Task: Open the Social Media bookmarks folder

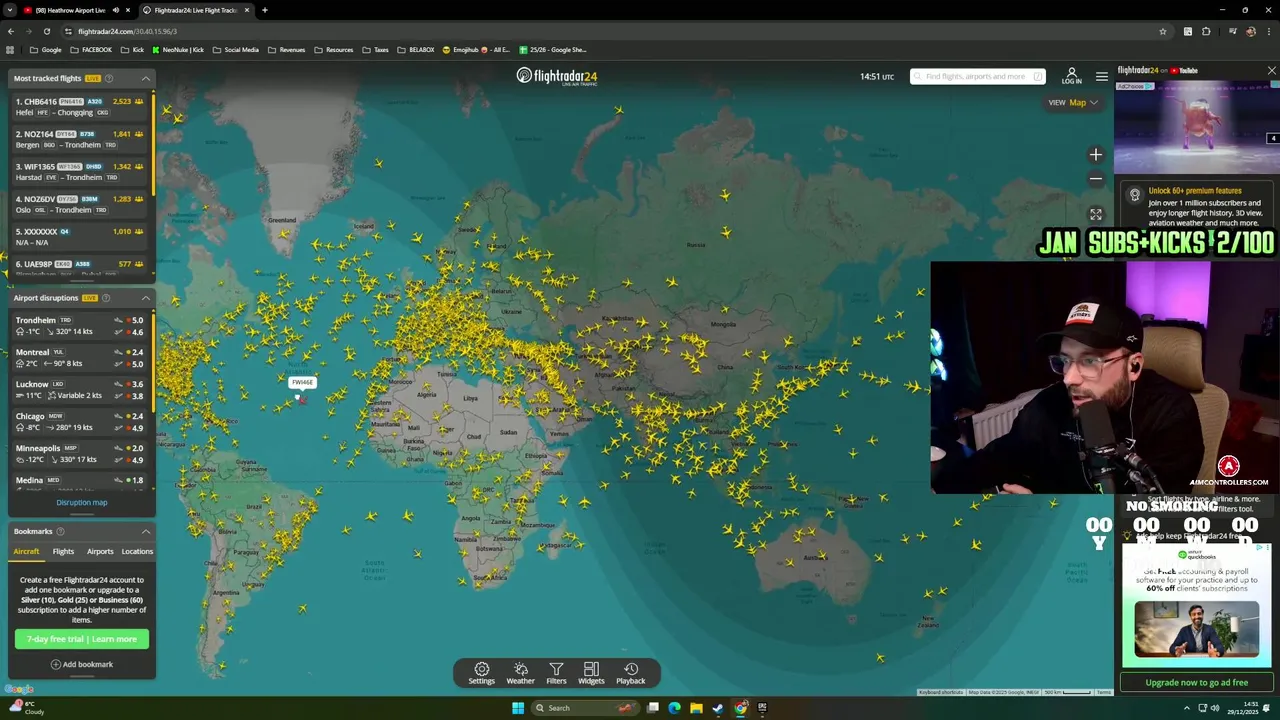Action: pos(236,50)
